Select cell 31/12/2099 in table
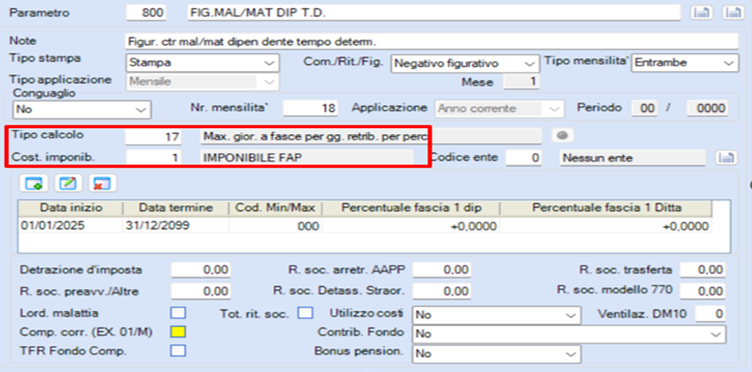 176,225
